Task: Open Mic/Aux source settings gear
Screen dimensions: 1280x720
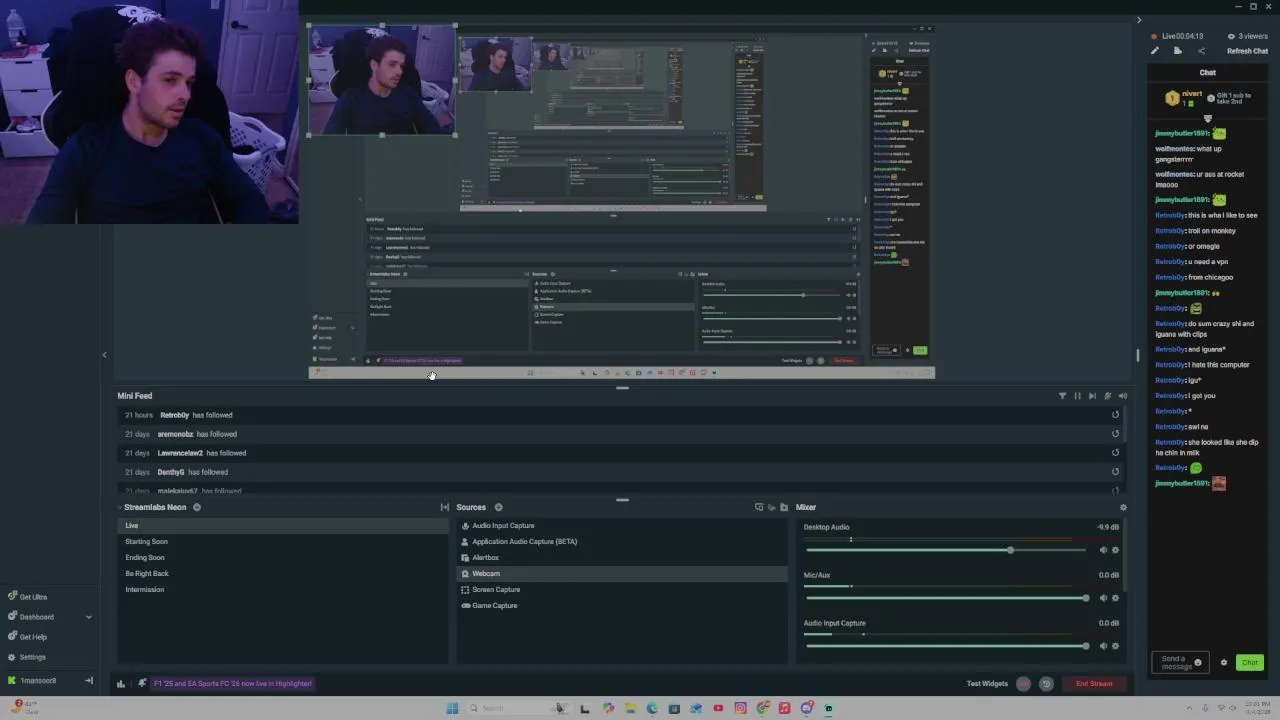Action: (1115, 598)
